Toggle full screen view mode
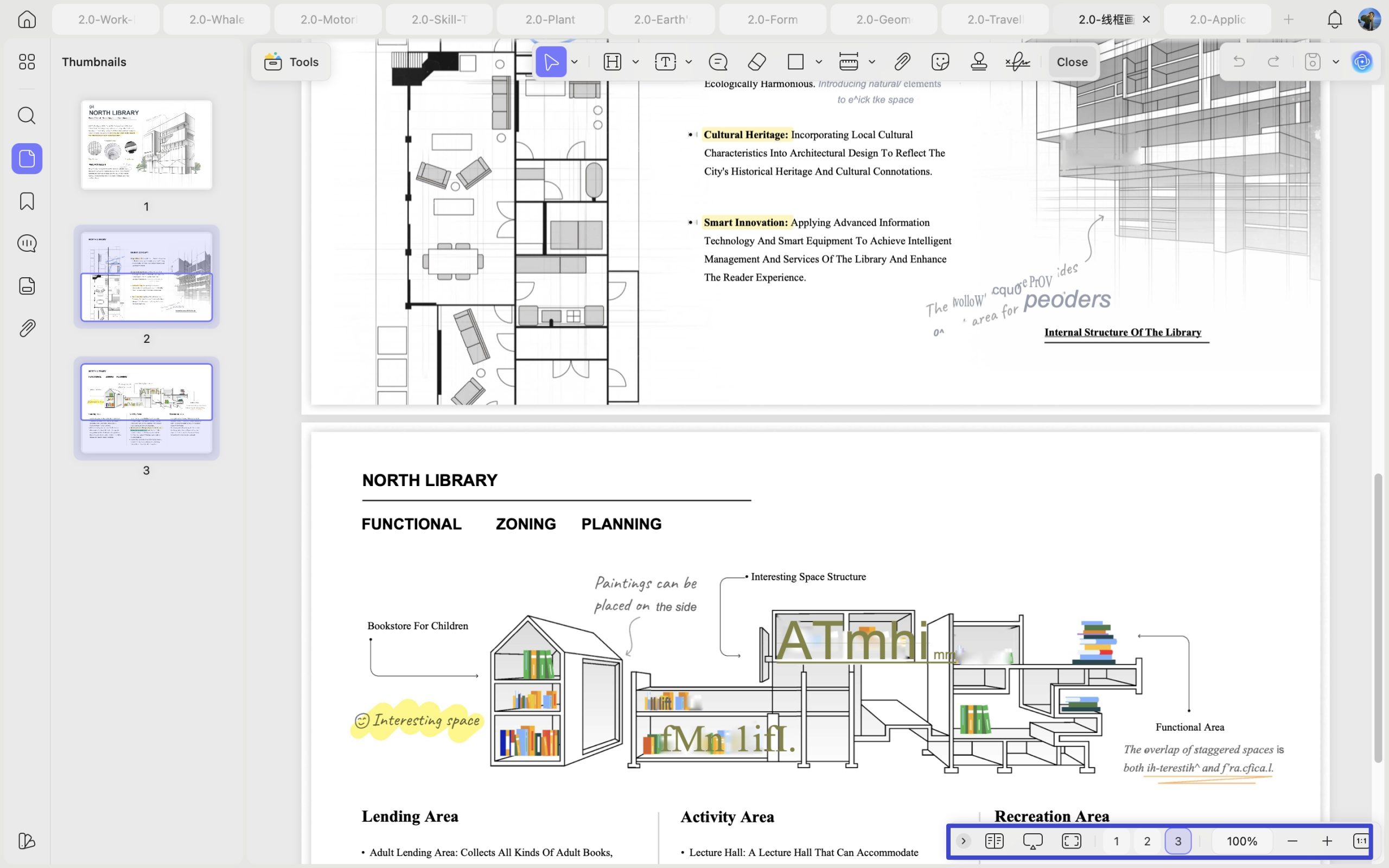 [1071, 841]
